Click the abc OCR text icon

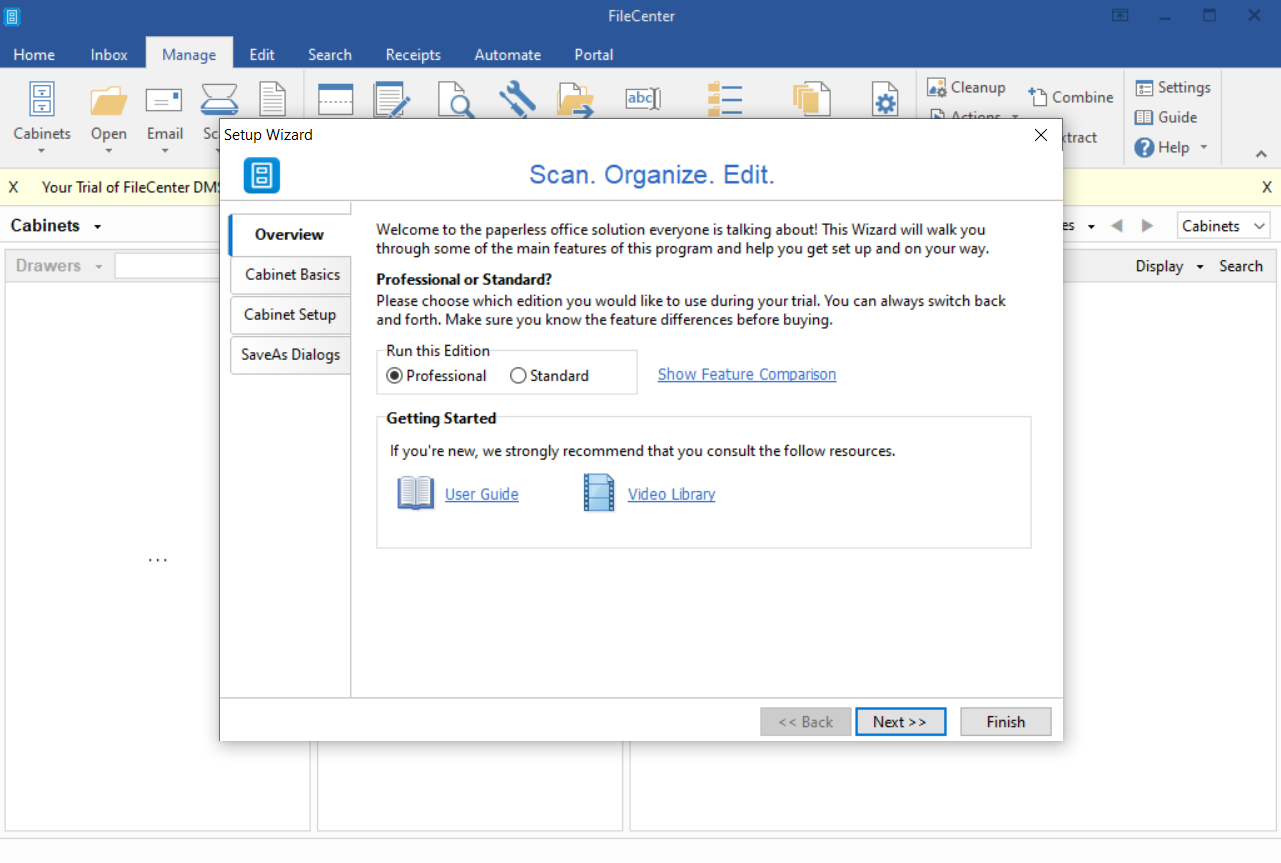coord(643,99)
